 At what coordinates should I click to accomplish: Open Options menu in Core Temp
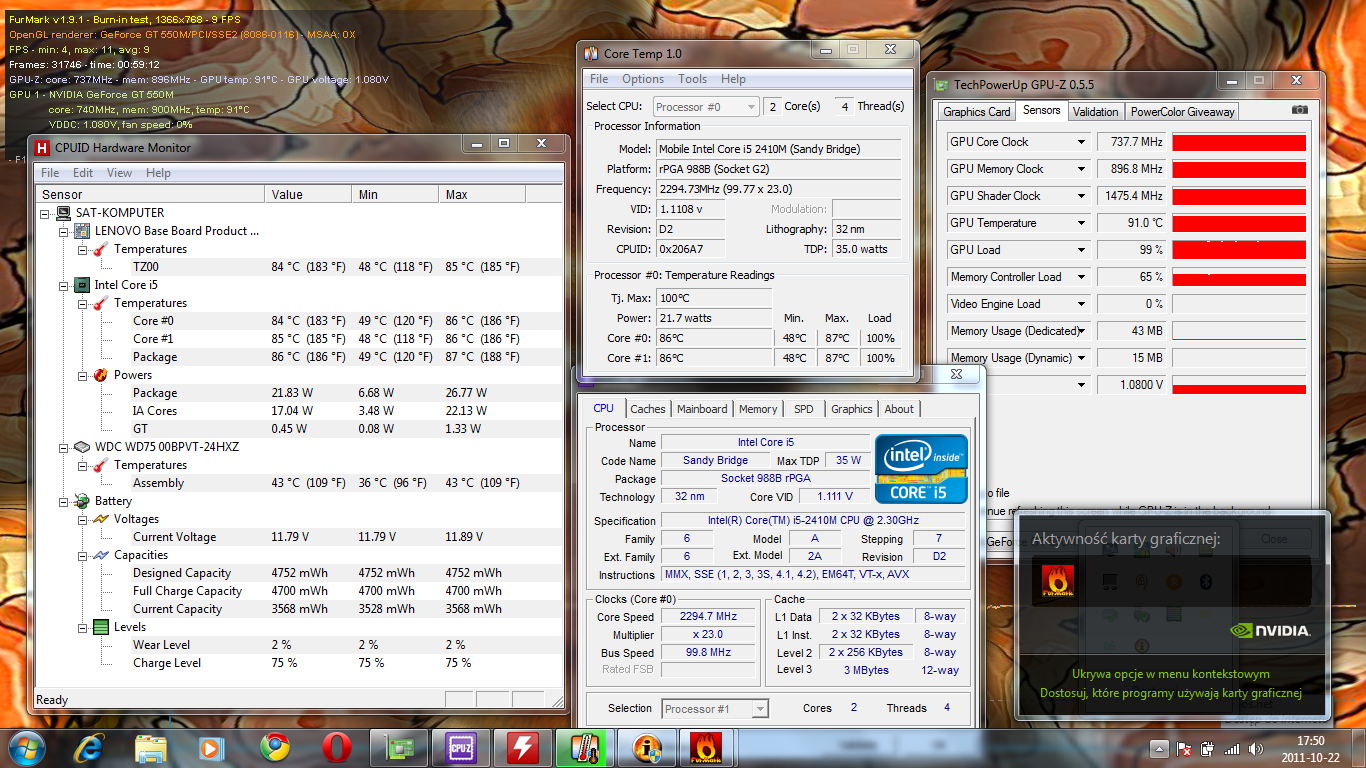coord(643,79)
